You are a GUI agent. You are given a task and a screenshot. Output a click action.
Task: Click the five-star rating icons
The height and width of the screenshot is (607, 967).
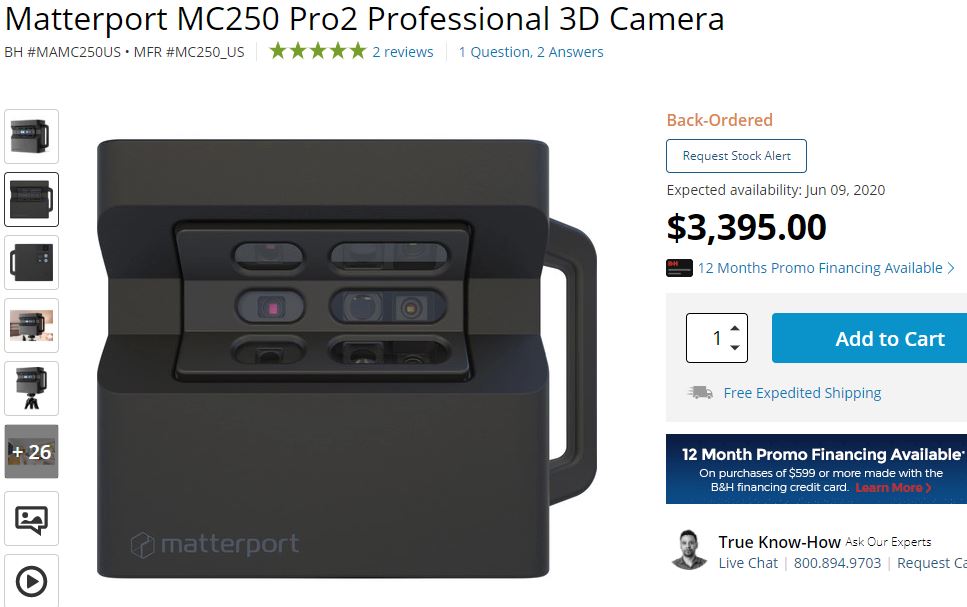point(318,51)
